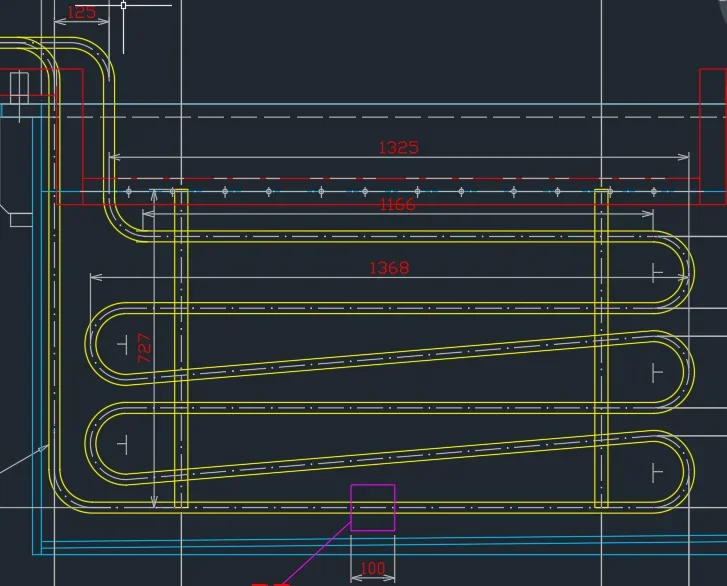
Task: Select the 125 dimension at top left
Action: [x=82, y=12]
